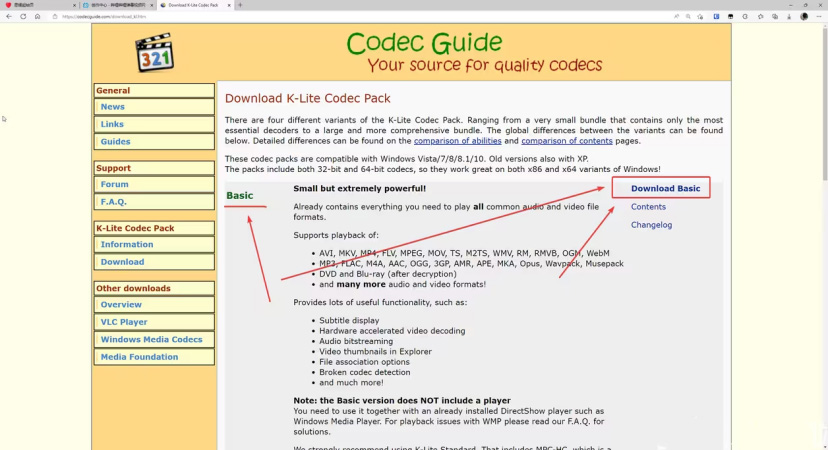Open the browser three-dot settings menu
This screenshot has width=828, height=450.
pos(819,16)
